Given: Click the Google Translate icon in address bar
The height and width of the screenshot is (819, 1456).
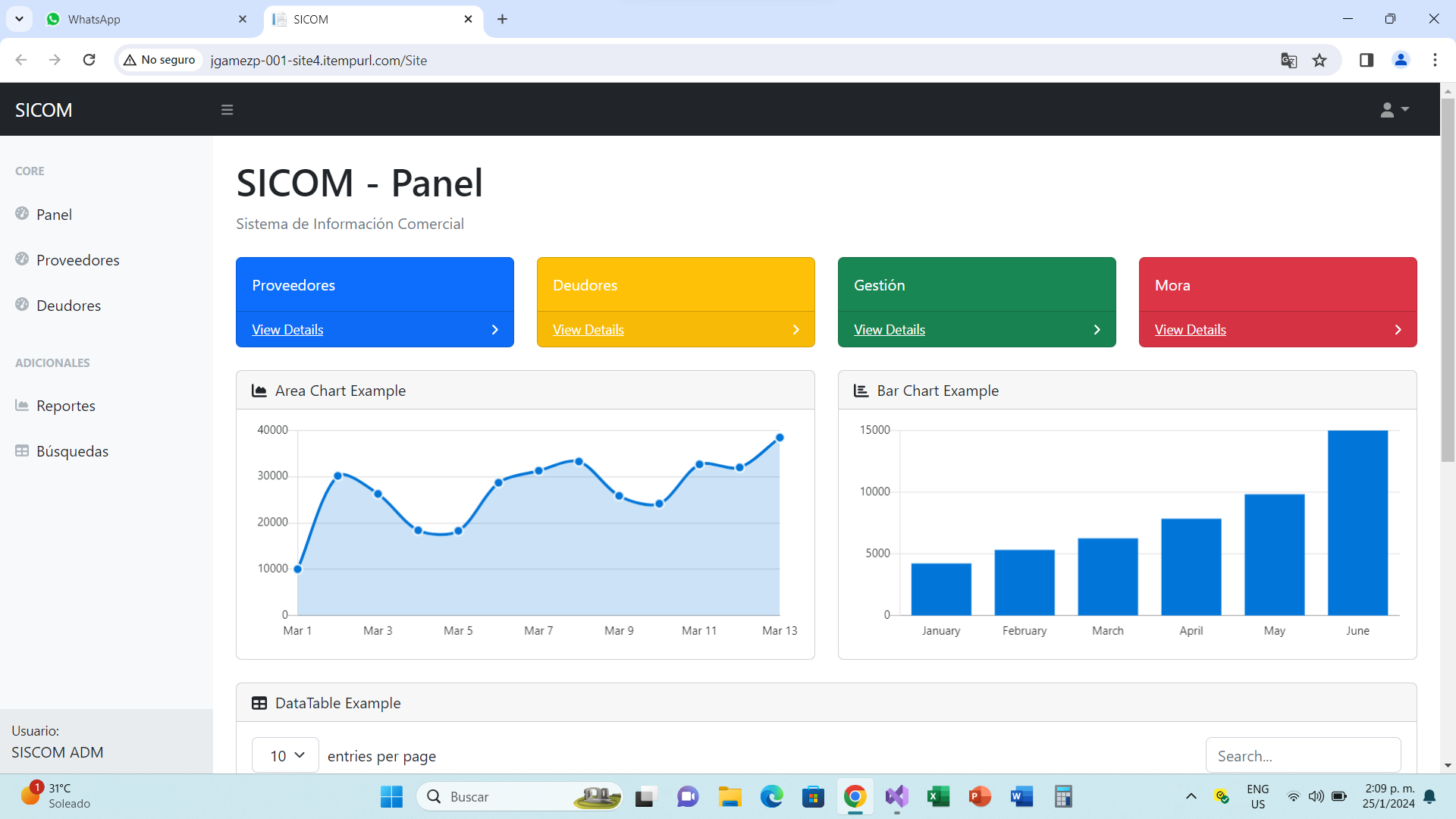Looking at the screenshot, I should [x=1288, y=60].
